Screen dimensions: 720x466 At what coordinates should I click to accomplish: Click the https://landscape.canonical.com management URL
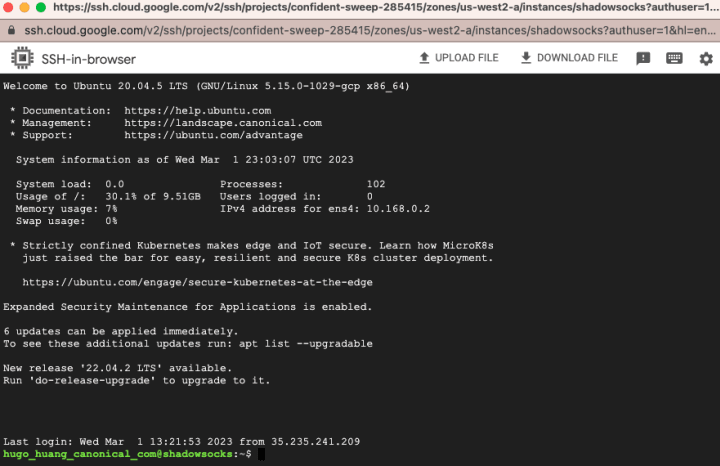pos(223,123)
